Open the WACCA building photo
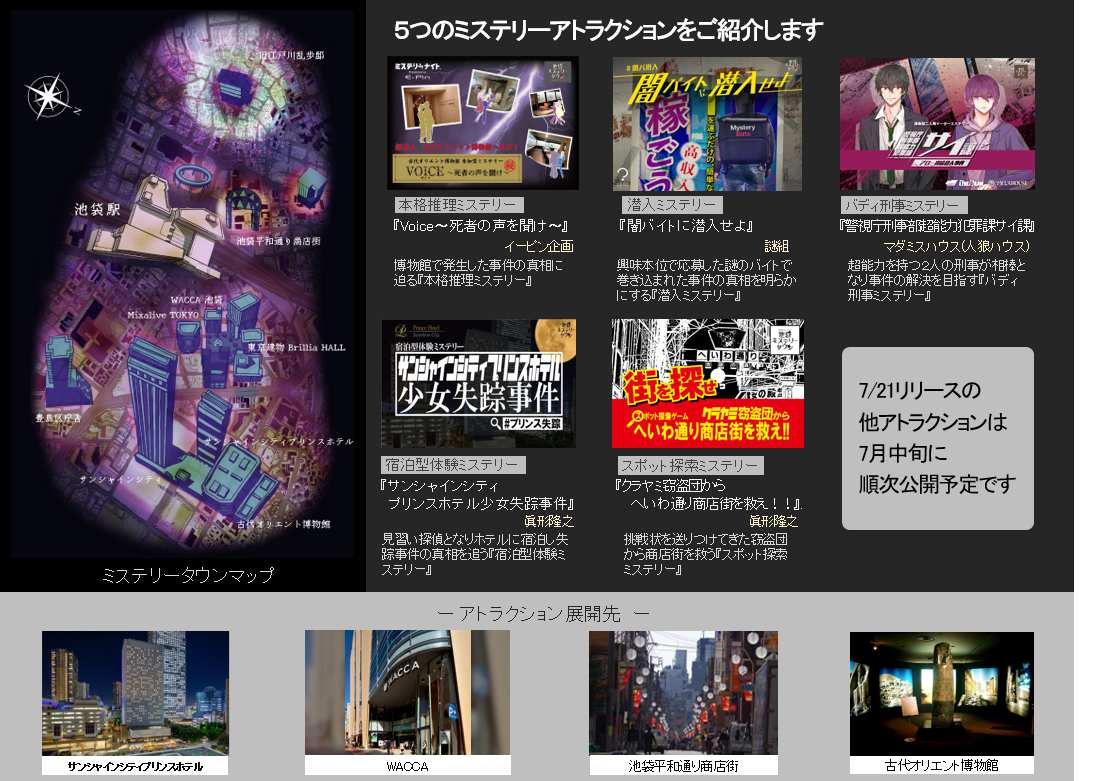The height and width of the screenshot is (781, 1105). [407, 692]
